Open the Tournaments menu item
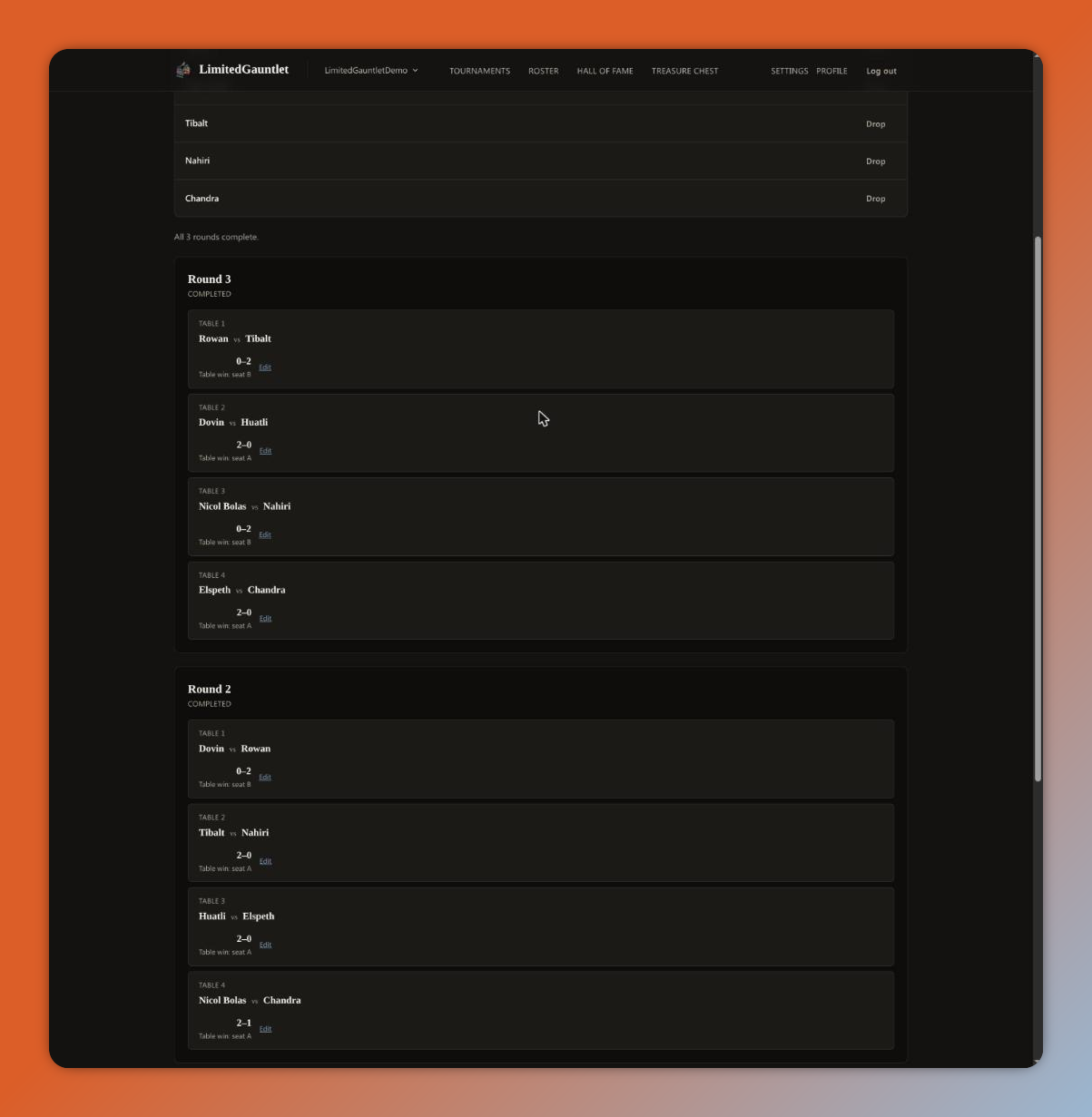Image resolution: width=1092 pixels, height=1117 pixels. pyautogui.click(x=479, y=71)
